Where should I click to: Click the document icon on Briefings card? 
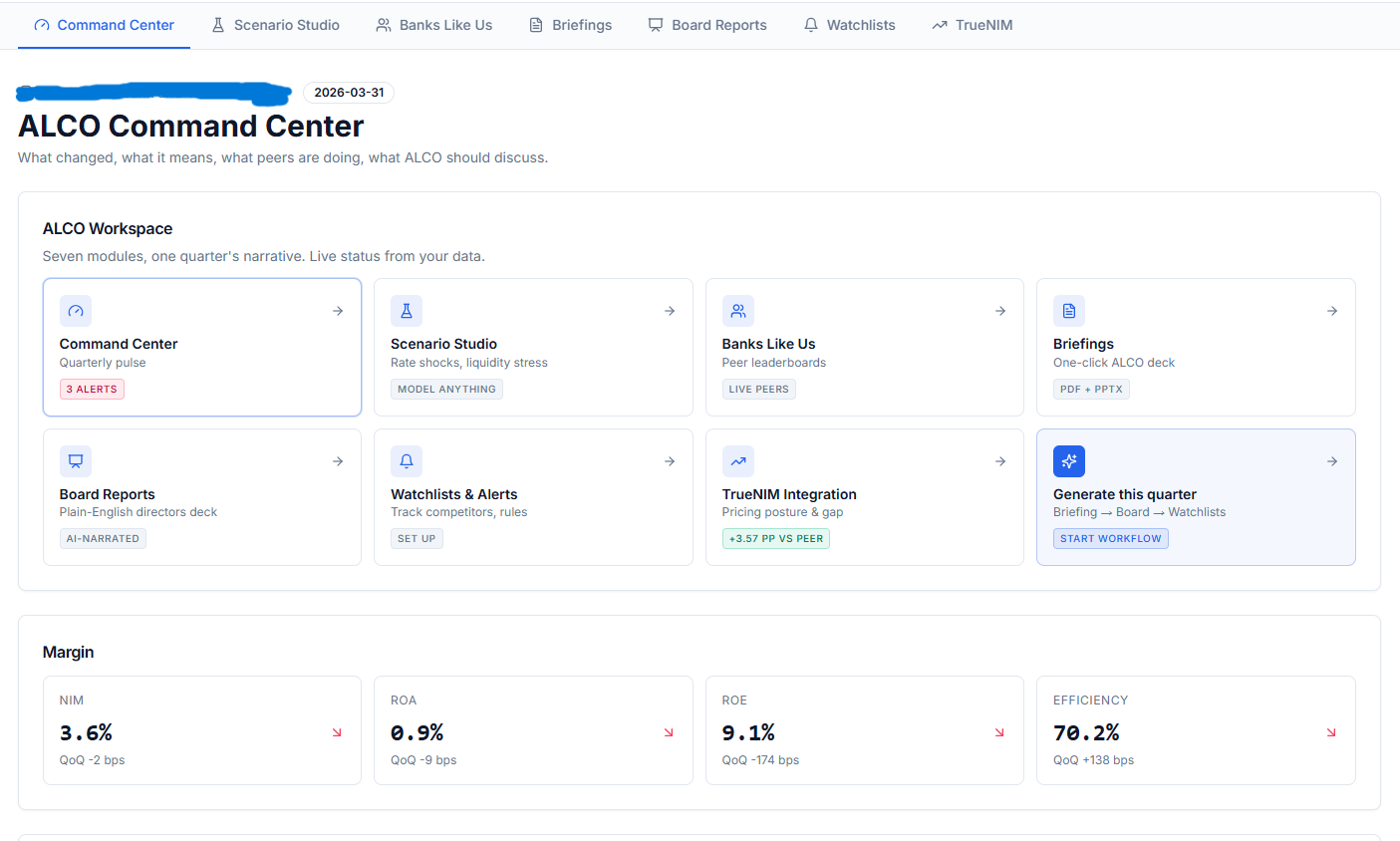coord(1069,311)
